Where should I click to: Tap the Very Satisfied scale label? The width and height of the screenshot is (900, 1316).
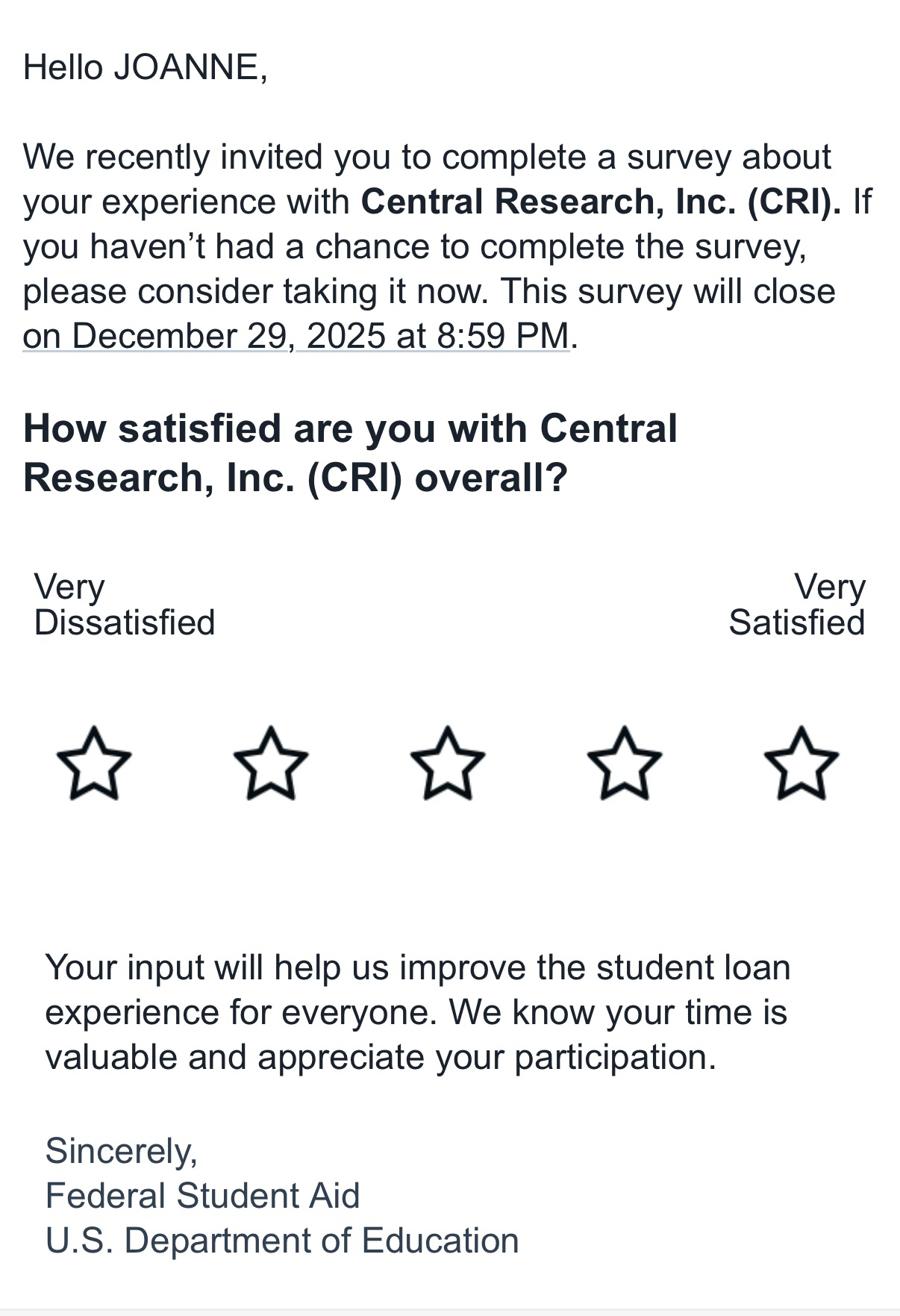pos(797,605)
